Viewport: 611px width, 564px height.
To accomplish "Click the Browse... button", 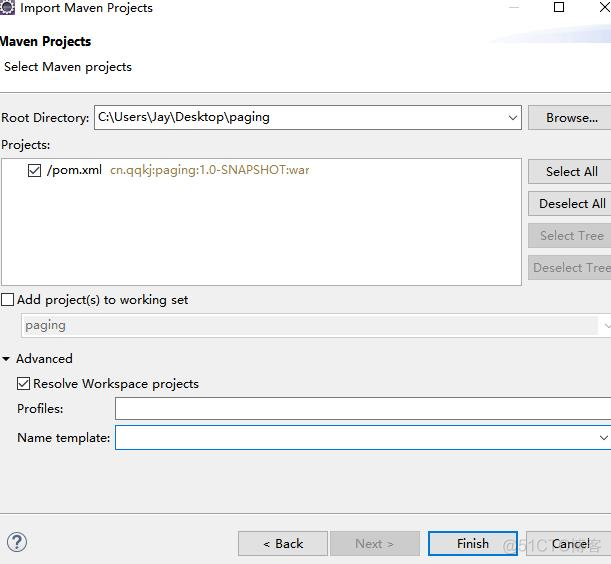I will click(x=570, y=117).
